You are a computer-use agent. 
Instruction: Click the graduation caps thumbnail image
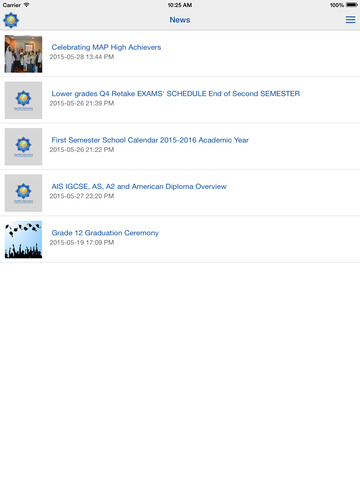23,239
